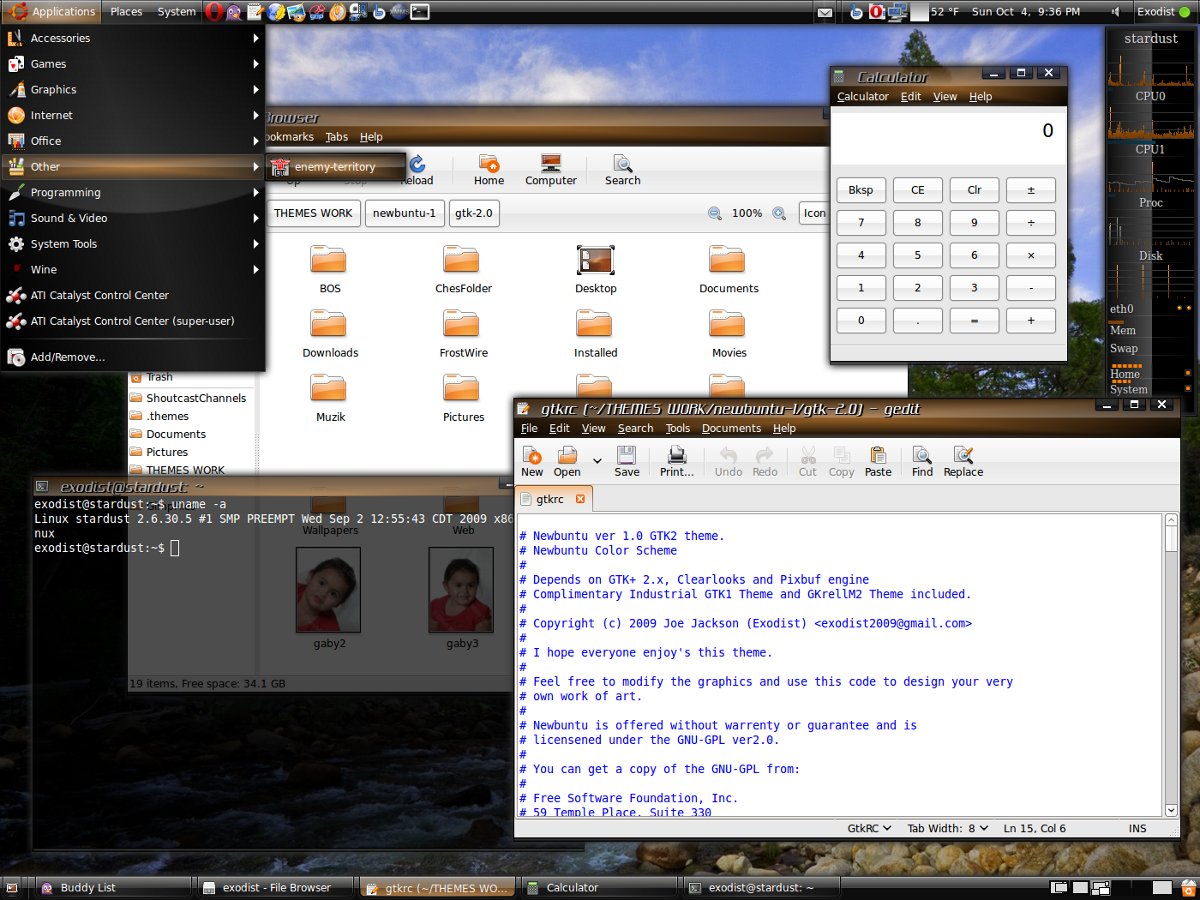Viewport: 1200px width, 900px height.
Task: Expand the Graphics submenu
Action: point(133,89)
